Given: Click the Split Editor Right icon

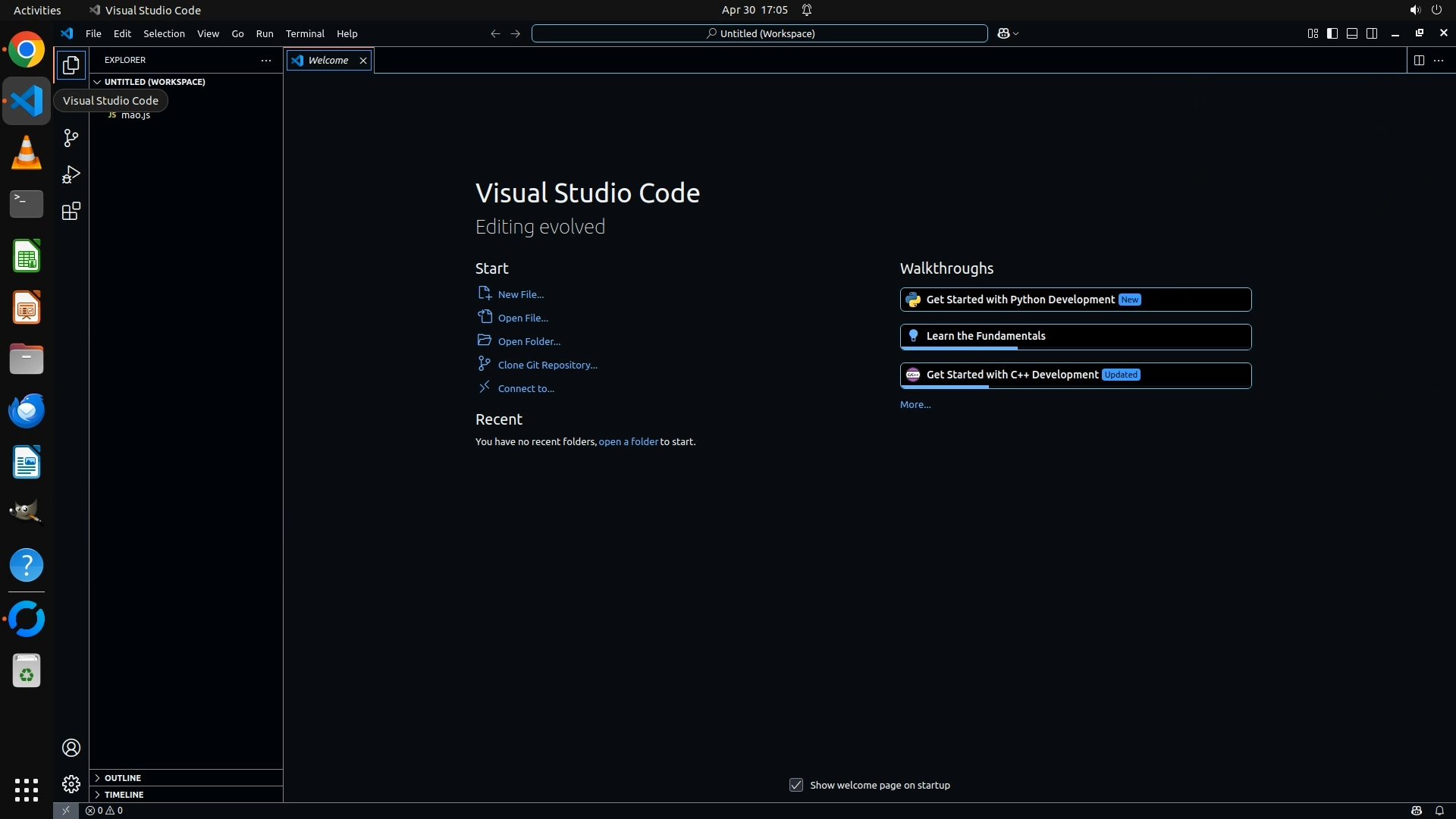Looking at the screenshot, I should coord(1418,60).
